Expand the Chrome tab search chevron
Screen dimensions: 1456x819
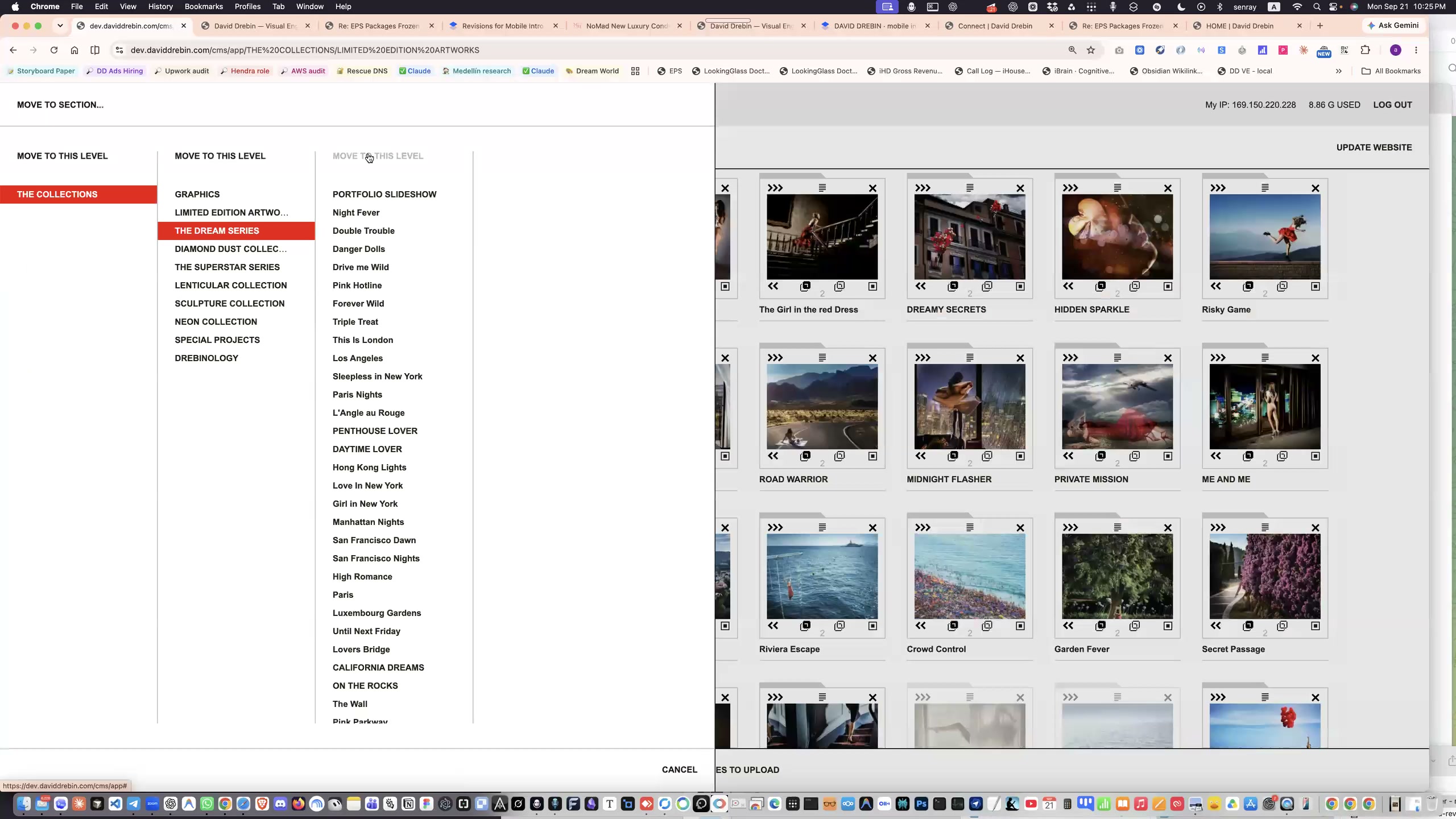pos(60,26)
